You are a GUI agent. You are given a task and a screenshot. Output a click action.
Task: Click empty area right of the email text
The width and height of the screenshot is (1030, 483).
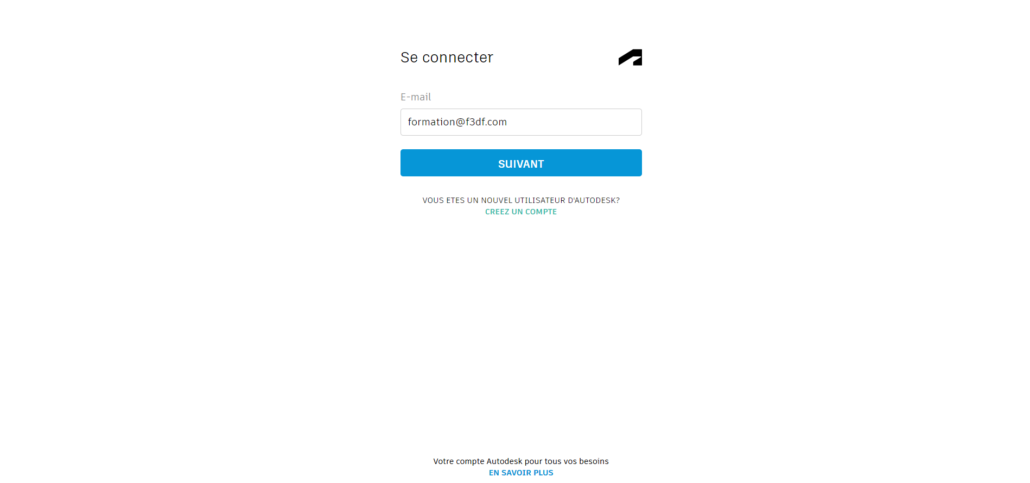(575, 122)
